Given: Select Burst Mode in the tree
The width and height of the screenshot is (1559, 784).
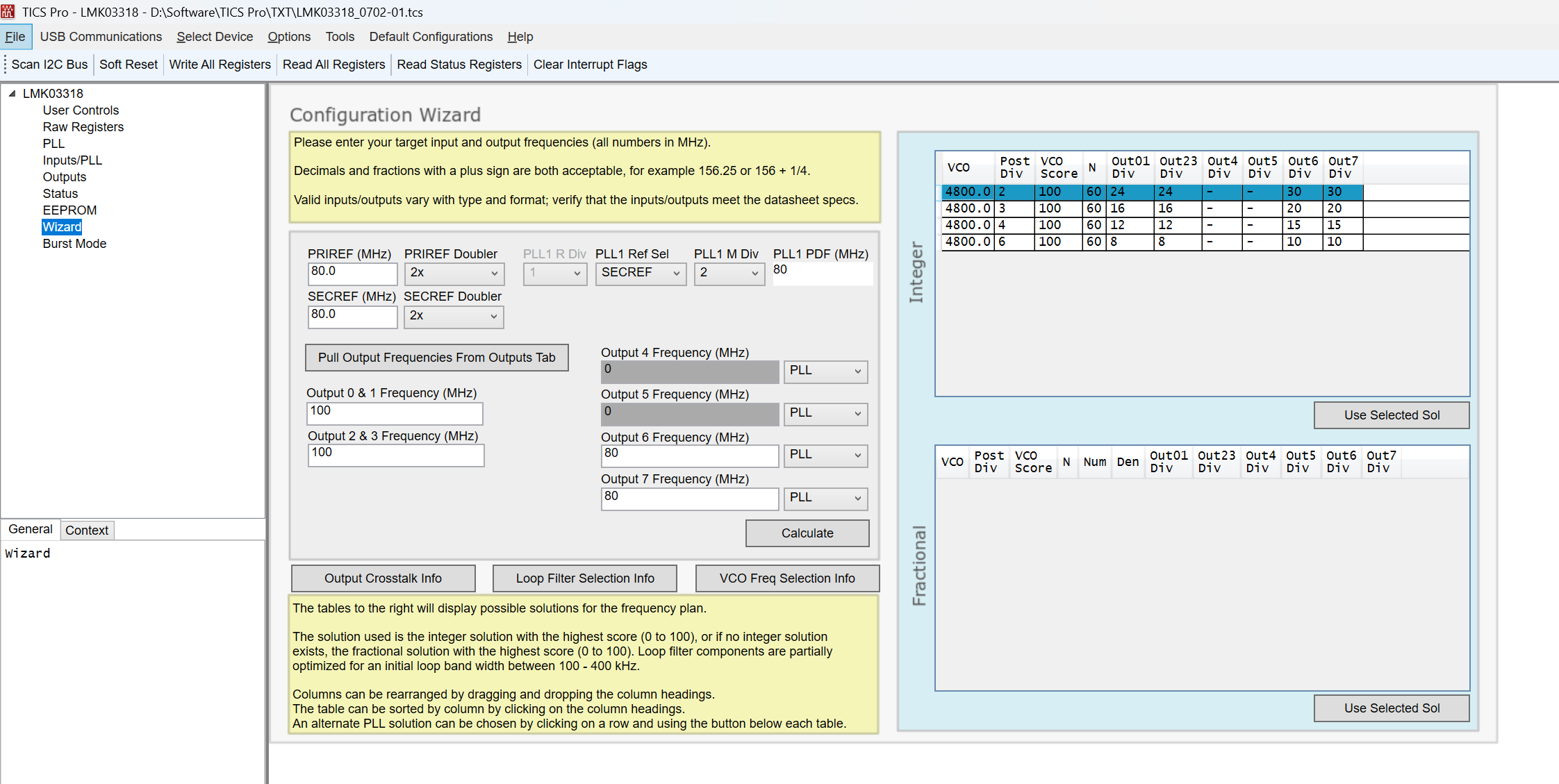Looking at the screenshot, I should (x=74, y=244).
